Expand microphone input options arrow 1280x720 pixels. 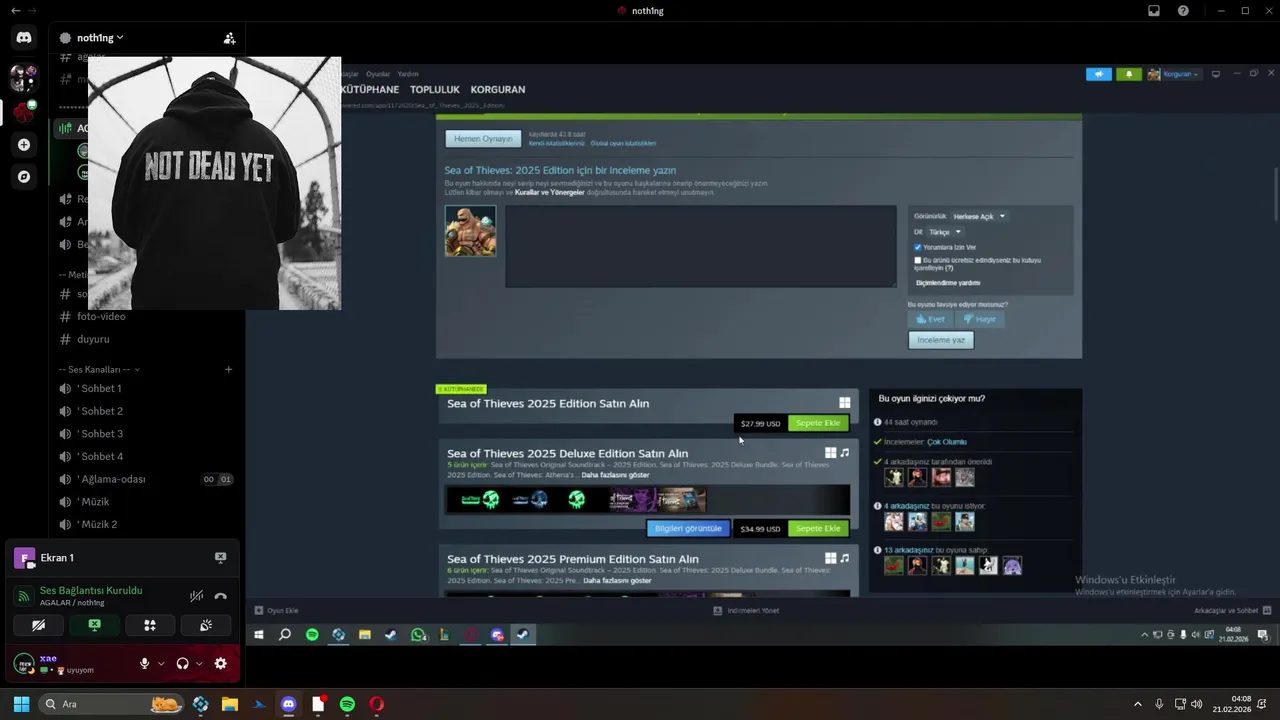coord(161,664)
